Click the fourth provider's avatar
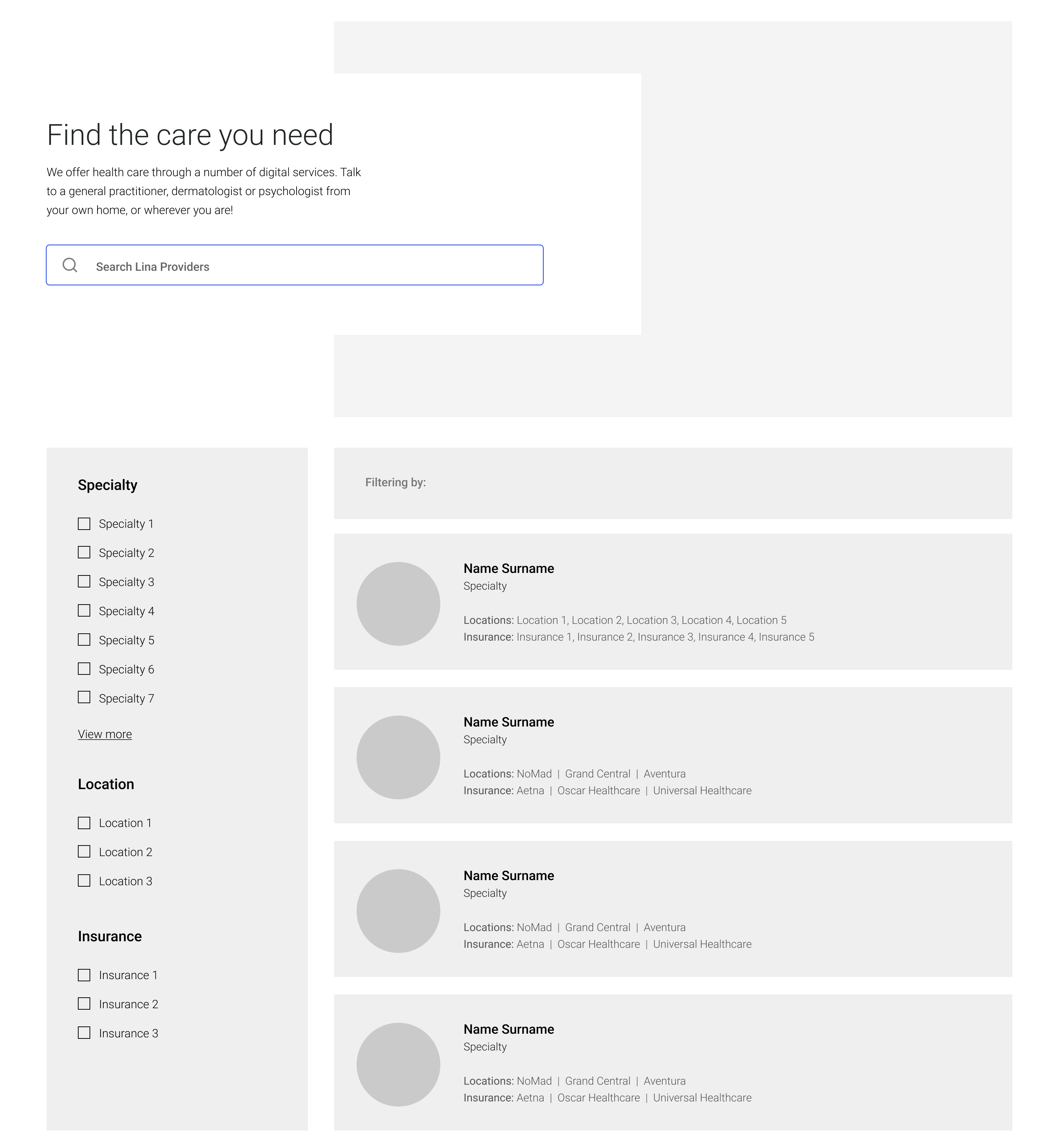Screen dimensions: 1048x1148 398,1065
